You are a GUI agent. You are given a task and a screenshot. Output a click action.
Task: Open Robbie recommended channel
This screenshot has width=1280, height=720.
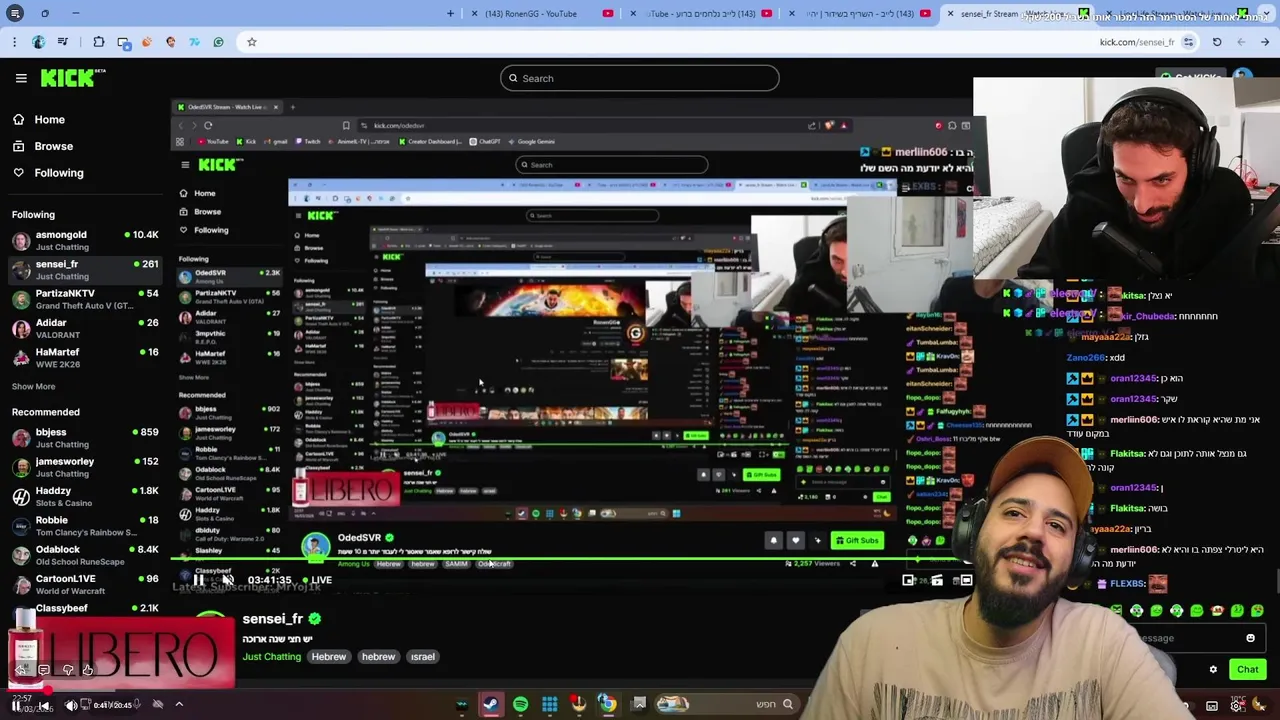[84, 526]
